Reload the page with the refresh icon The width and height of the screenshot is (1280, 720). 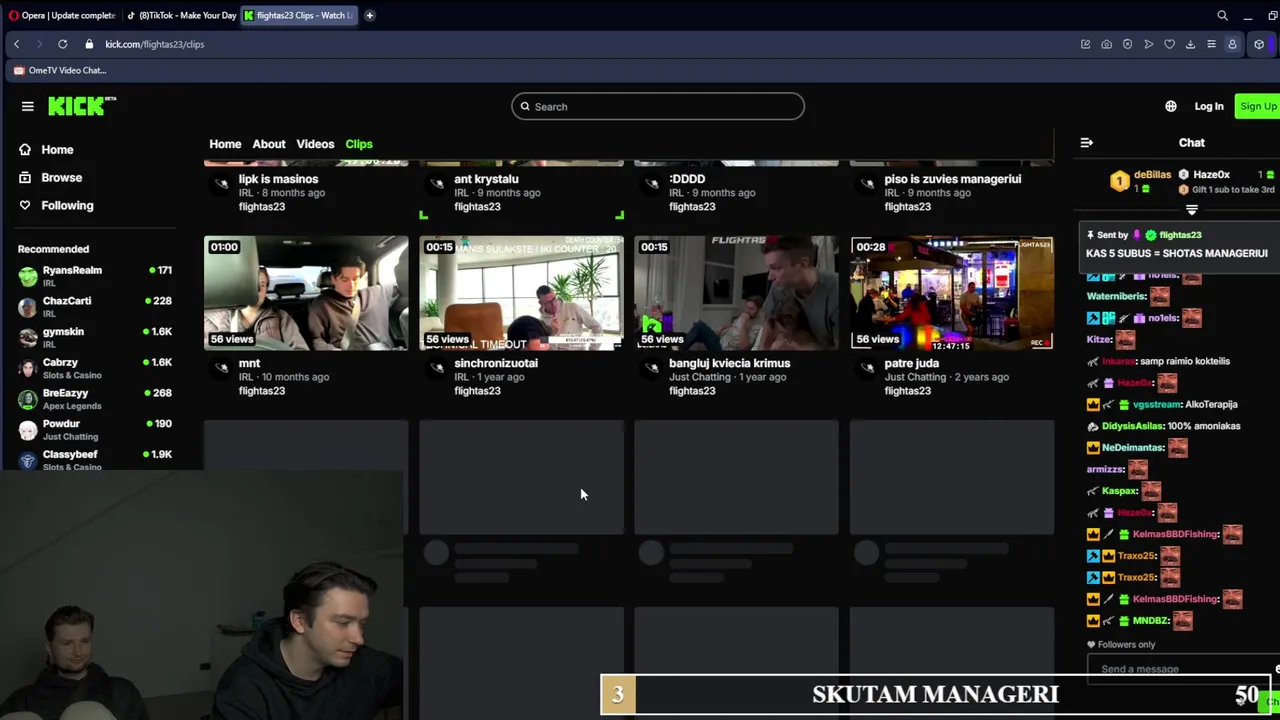pos(62,44)
